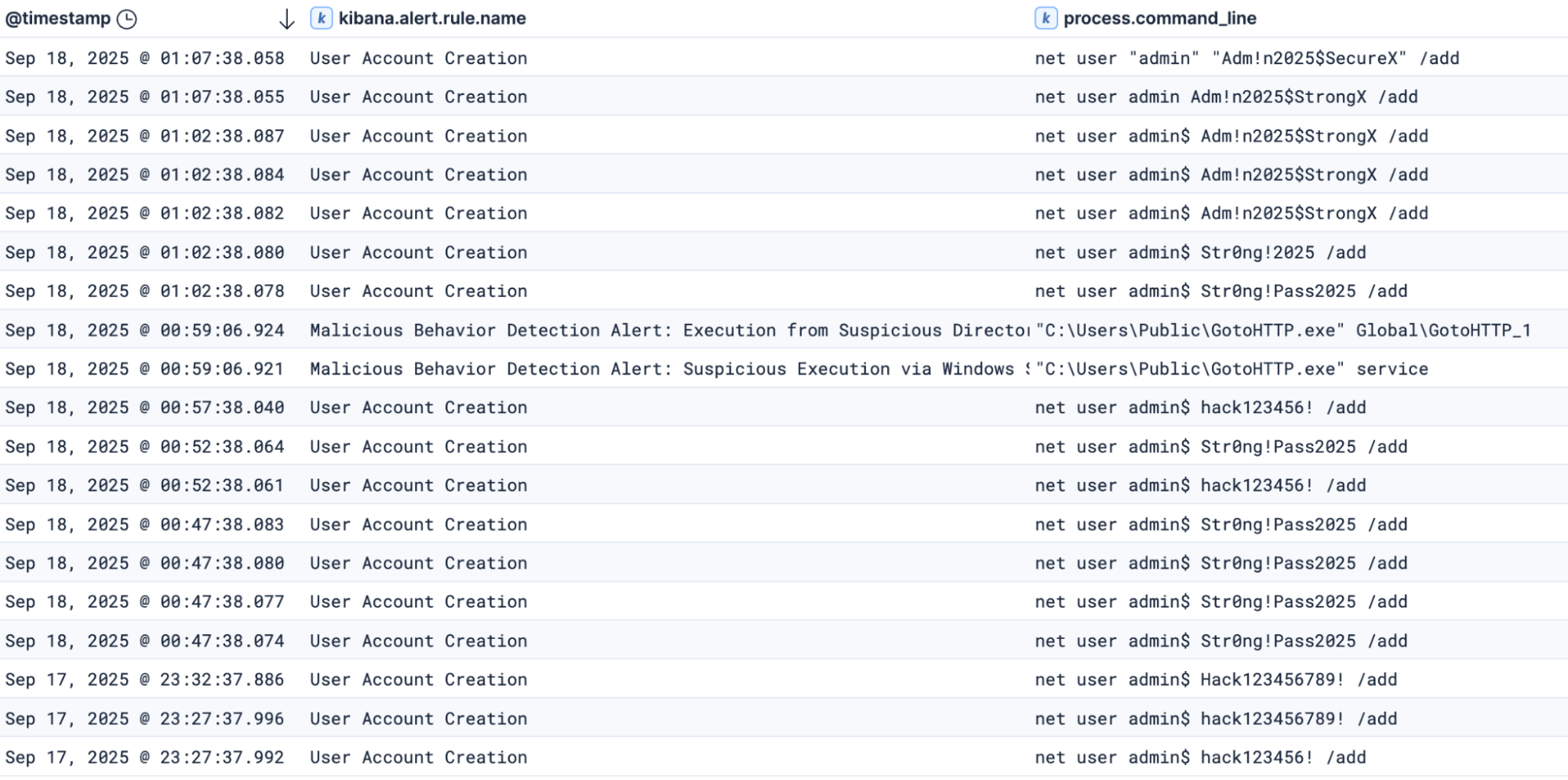Select the Execution from Suspicious Directory alert
The image size is (1568, 780).
coord(668,330)
